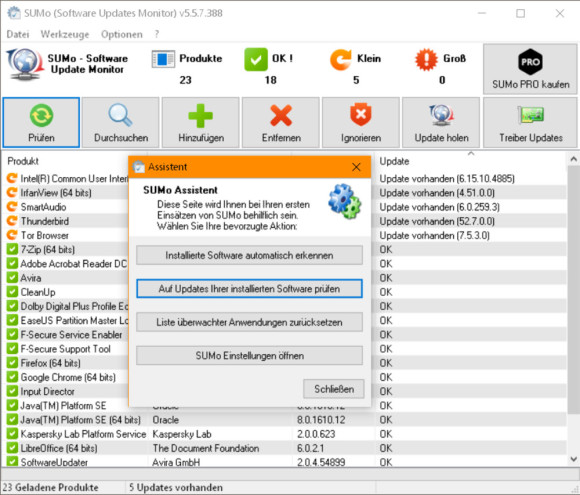Click the Hinzufügen green plus button

point(200,122)
